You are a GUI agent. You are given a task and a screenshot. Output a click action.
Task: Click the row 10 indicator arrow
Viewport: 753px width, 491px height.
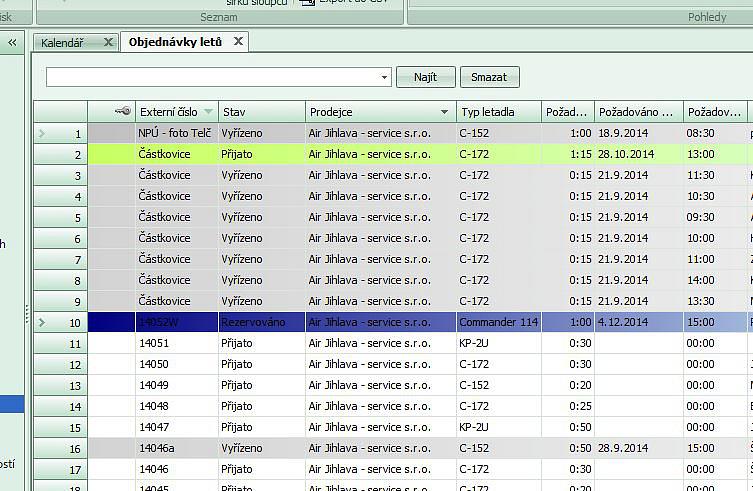(41, 322)
